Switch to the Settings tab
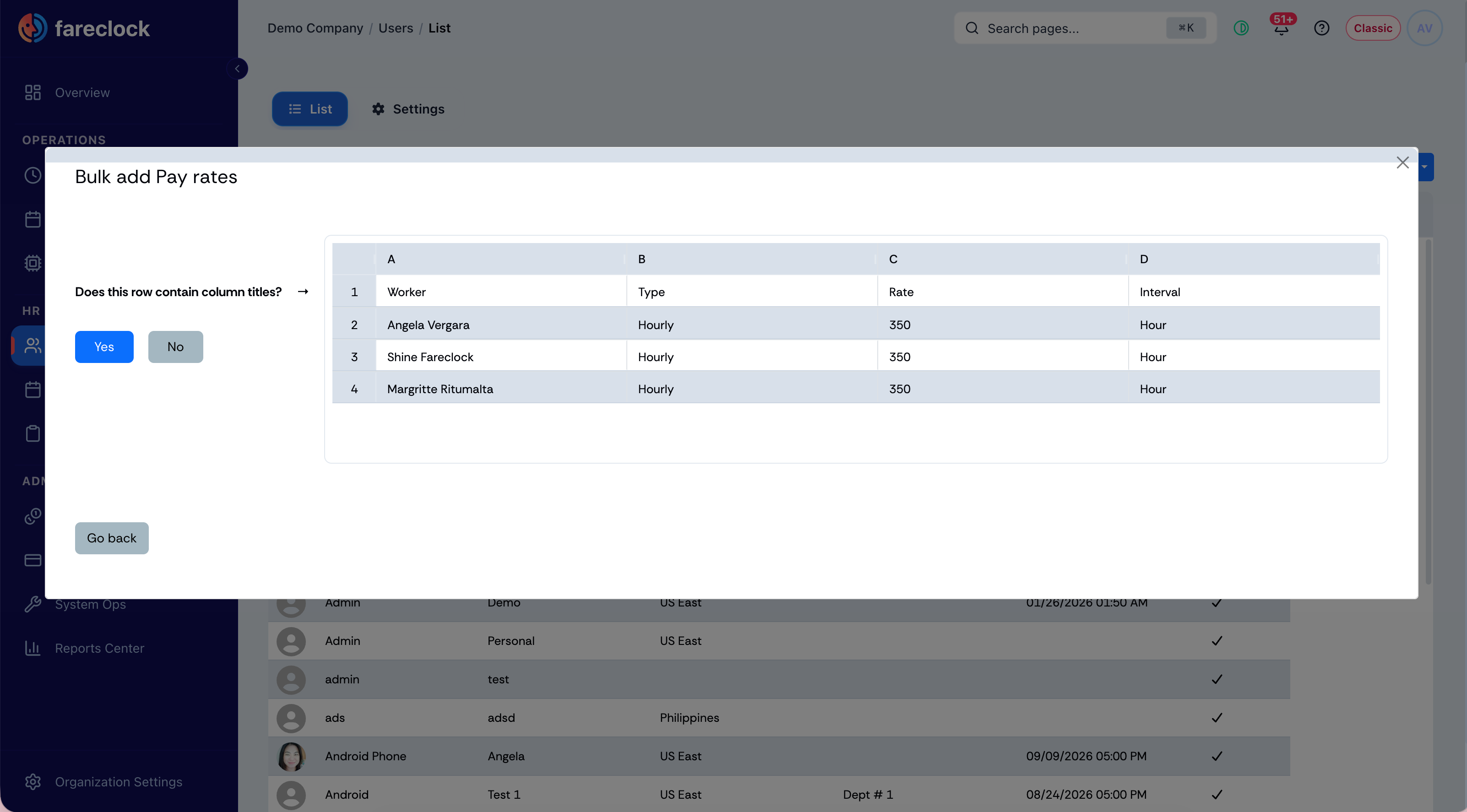1467x812 pixels. [x=408, y=109]
